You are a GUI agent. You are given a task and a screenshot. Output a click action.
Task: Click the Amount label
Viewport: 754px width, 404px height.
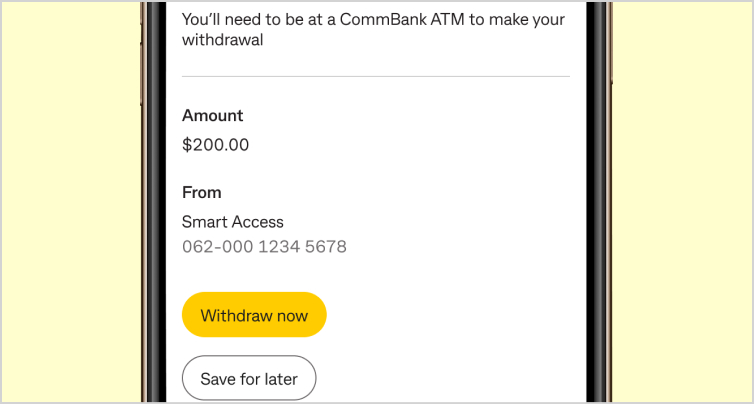pyautogui.click(x=212, y=116)
